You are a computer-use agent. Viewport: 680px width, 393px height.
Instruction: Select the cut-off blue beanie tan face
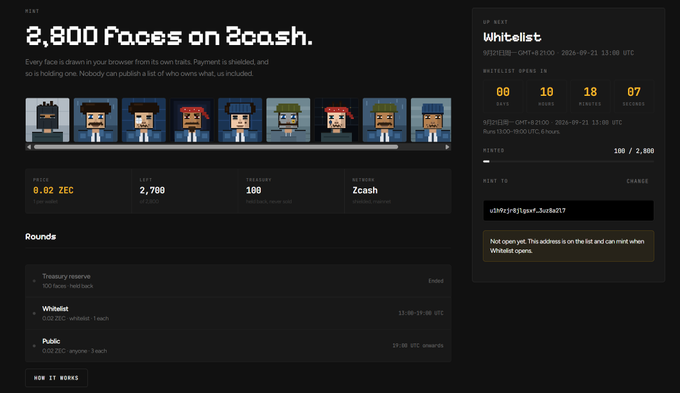coord(431,120)
